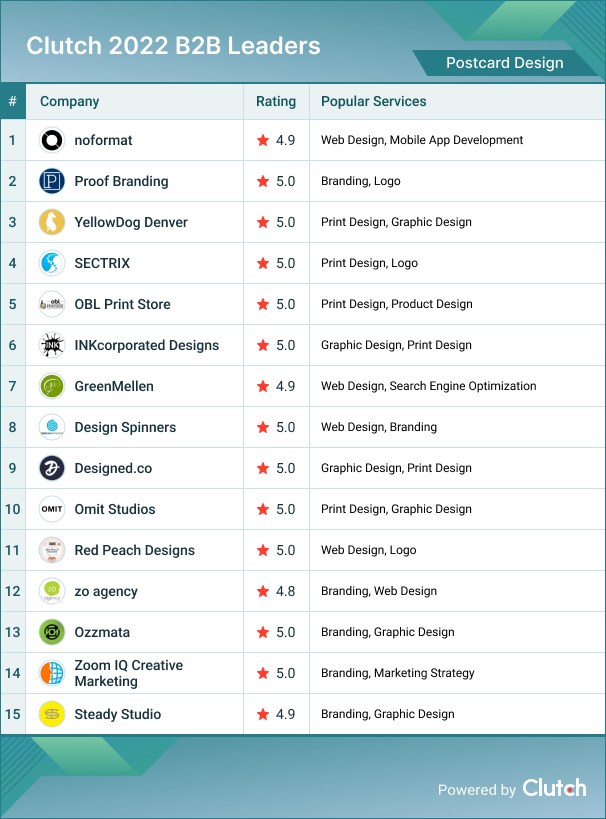Click the red star beside noformat's rating
The width and height of the screenshot is (606, 819).
tap(263, 140)
